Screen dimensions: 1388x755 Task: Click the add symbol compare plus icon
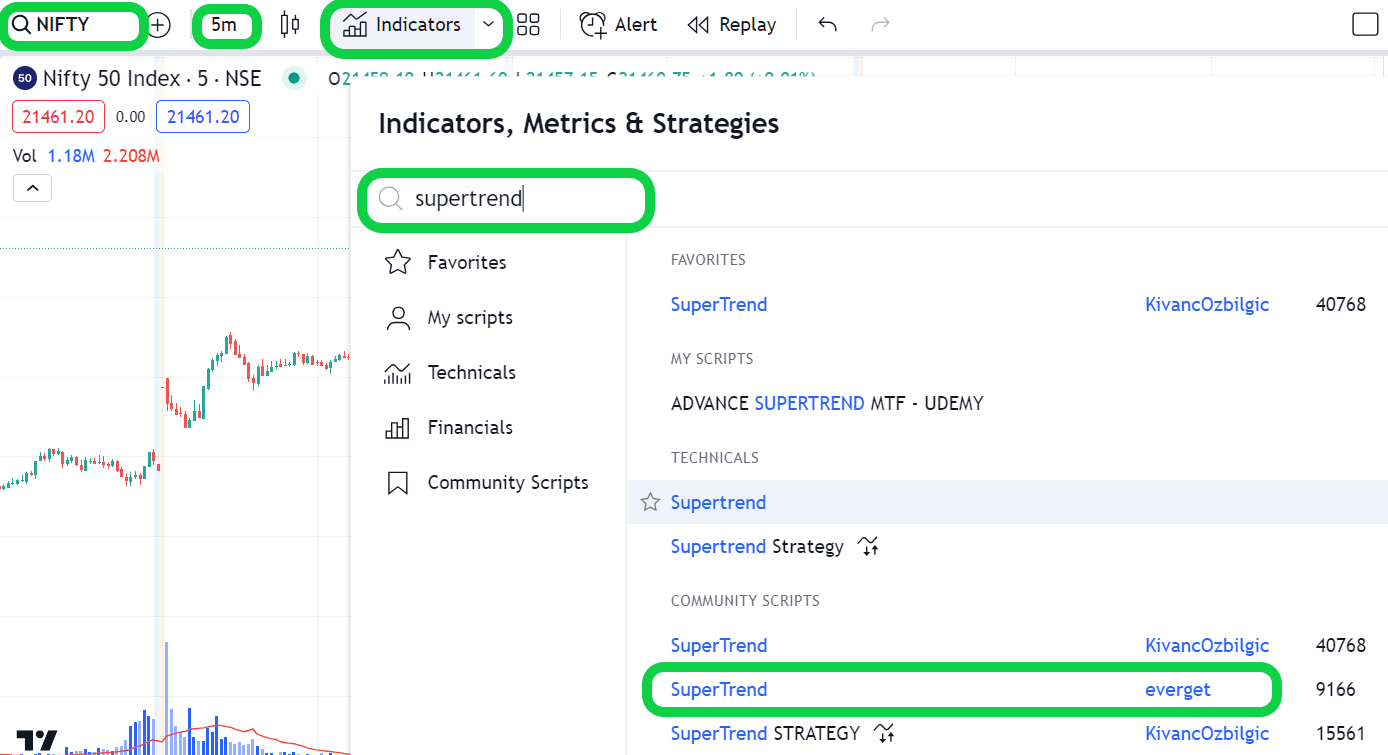[159, 25]
